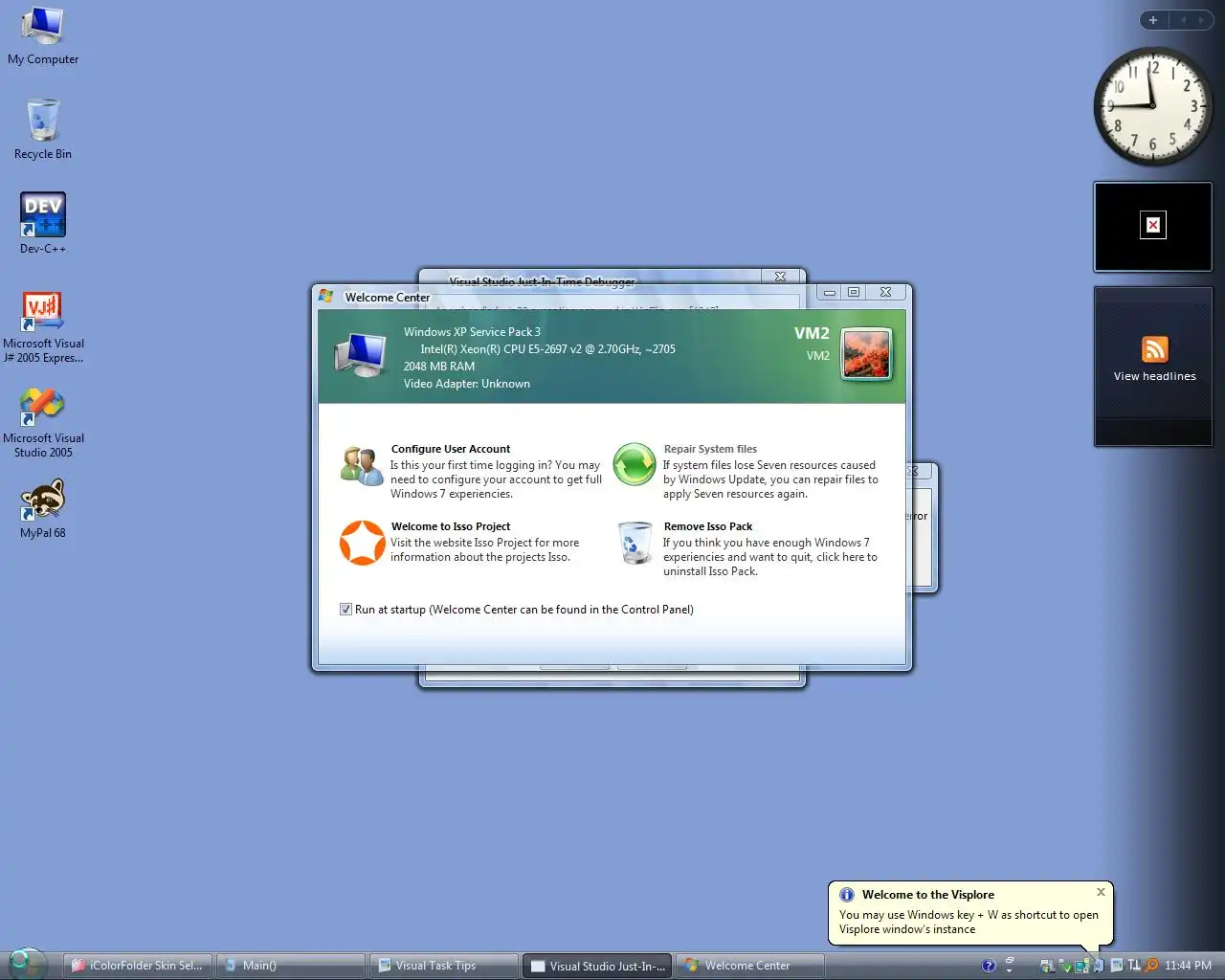Open Repair System files link
Viewport: 1225px width, 980px height.
pyautogui.click(x=710, y=449)
